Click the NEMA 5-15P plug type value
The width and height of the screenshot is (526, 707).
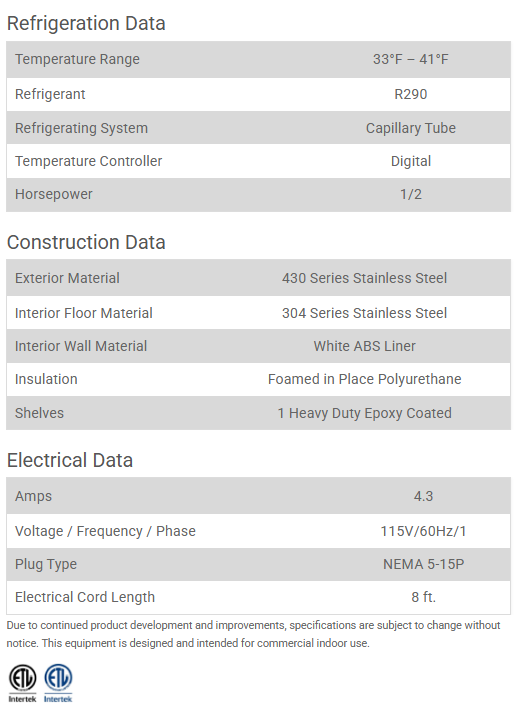tap(423, 564)
